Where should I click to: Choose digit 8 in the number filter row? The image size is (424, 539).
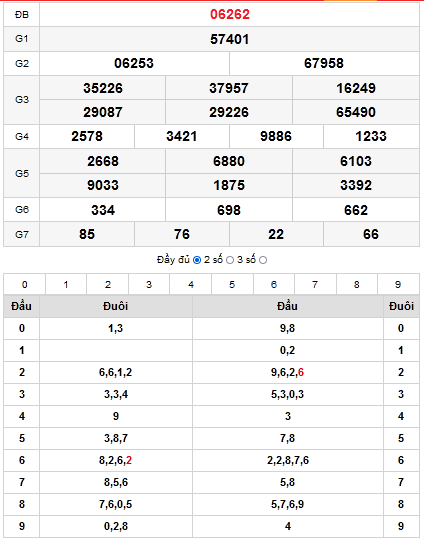point(357,285)
